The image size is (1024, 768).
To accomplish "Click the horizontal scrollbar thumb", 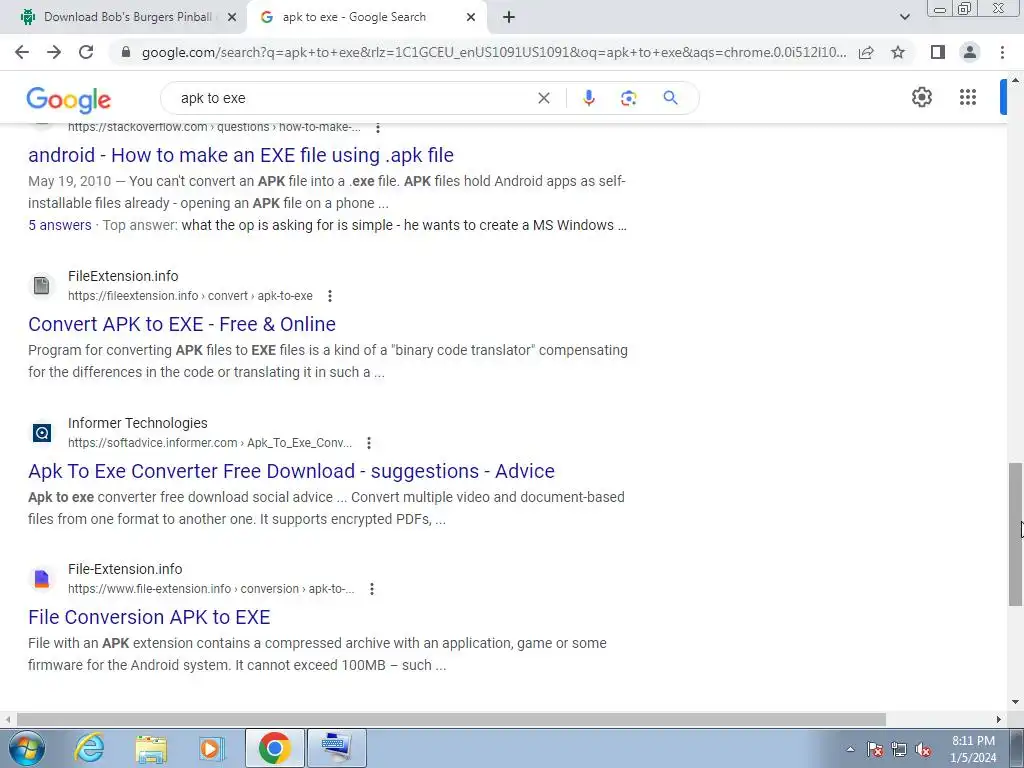I will coord(451,720).
